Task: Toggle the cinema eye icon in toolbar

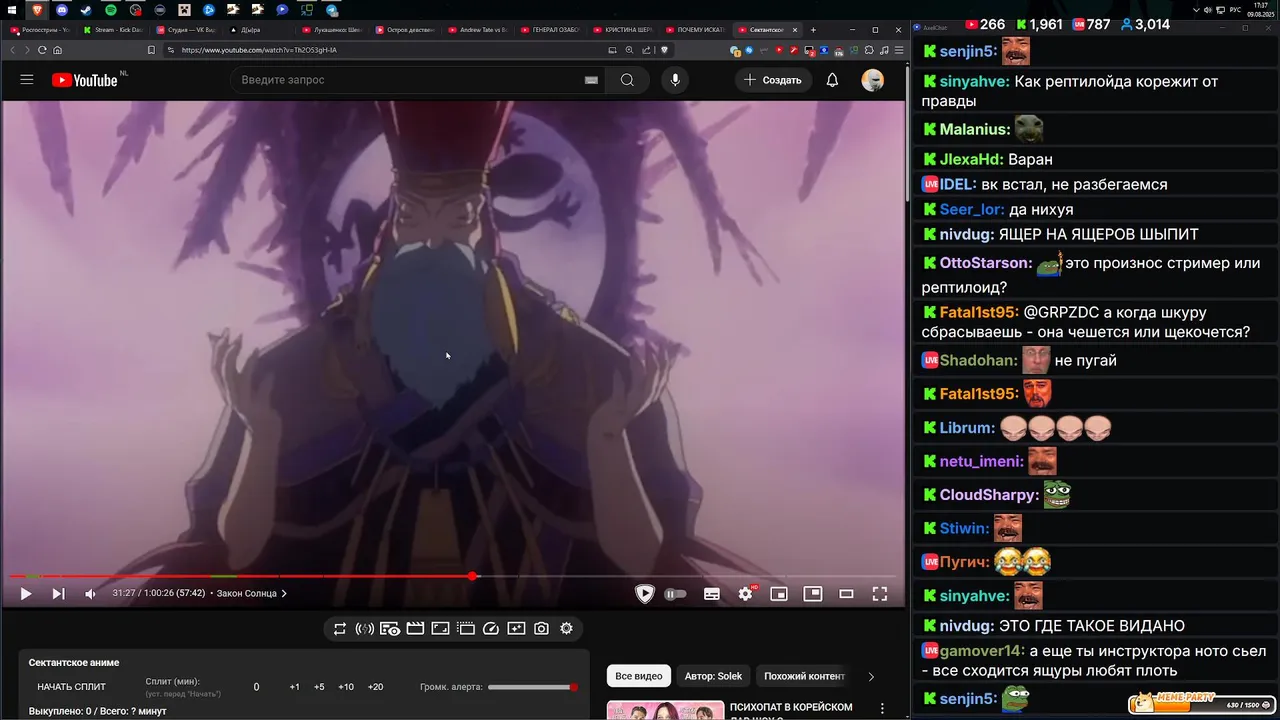Action: click(x=390, y=629)
